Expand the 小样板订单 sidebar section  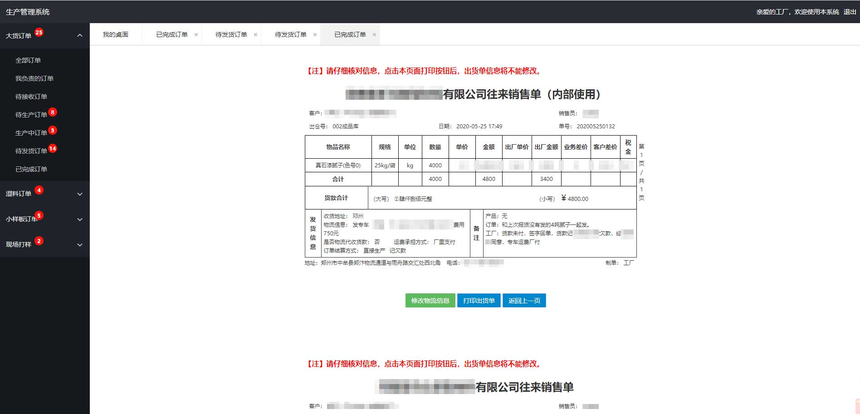[80, 218]
